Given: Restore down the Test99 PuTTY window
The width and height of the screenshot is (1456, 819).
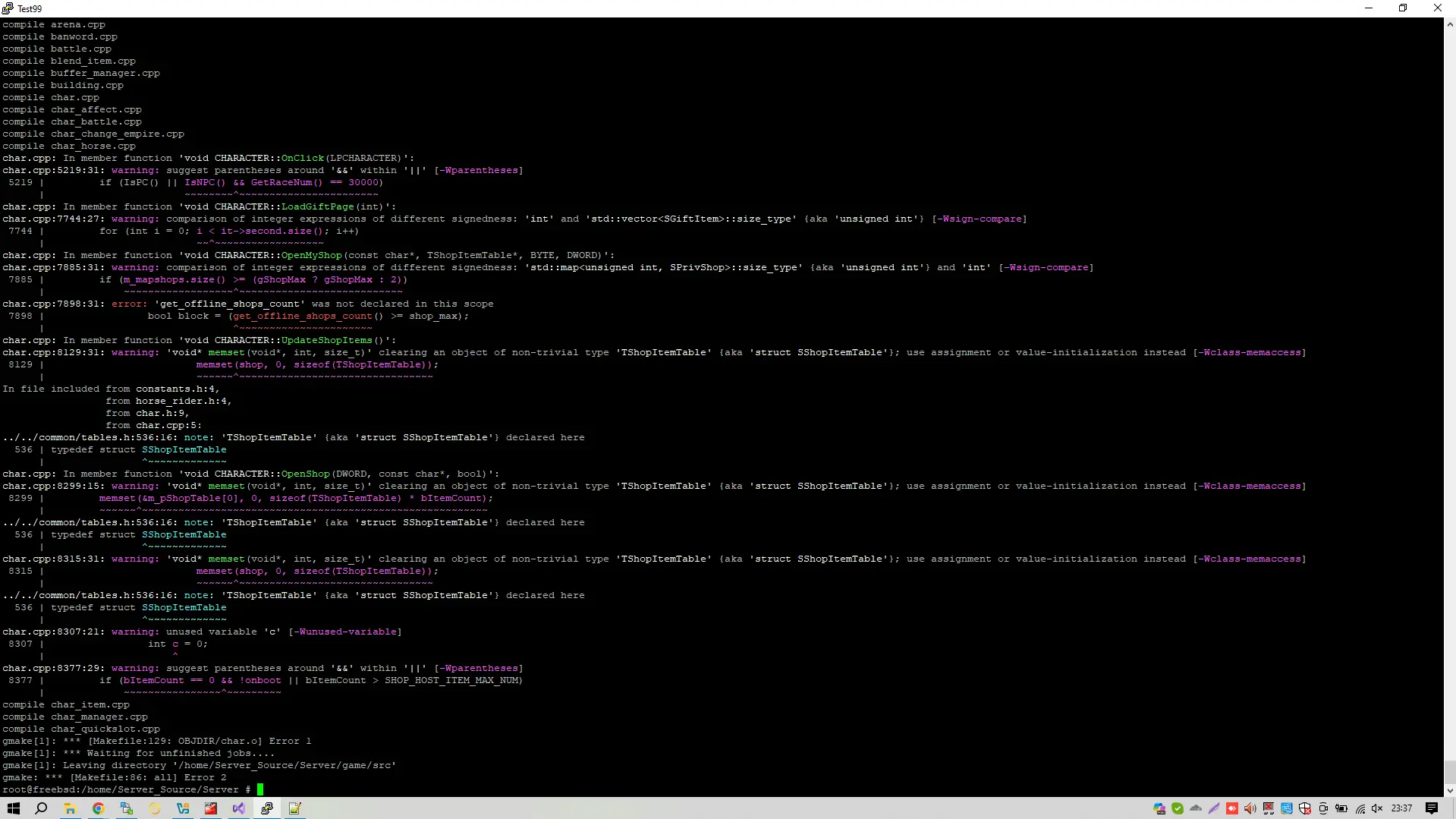Looking at the screenshot, I should tap(1403, 8).
